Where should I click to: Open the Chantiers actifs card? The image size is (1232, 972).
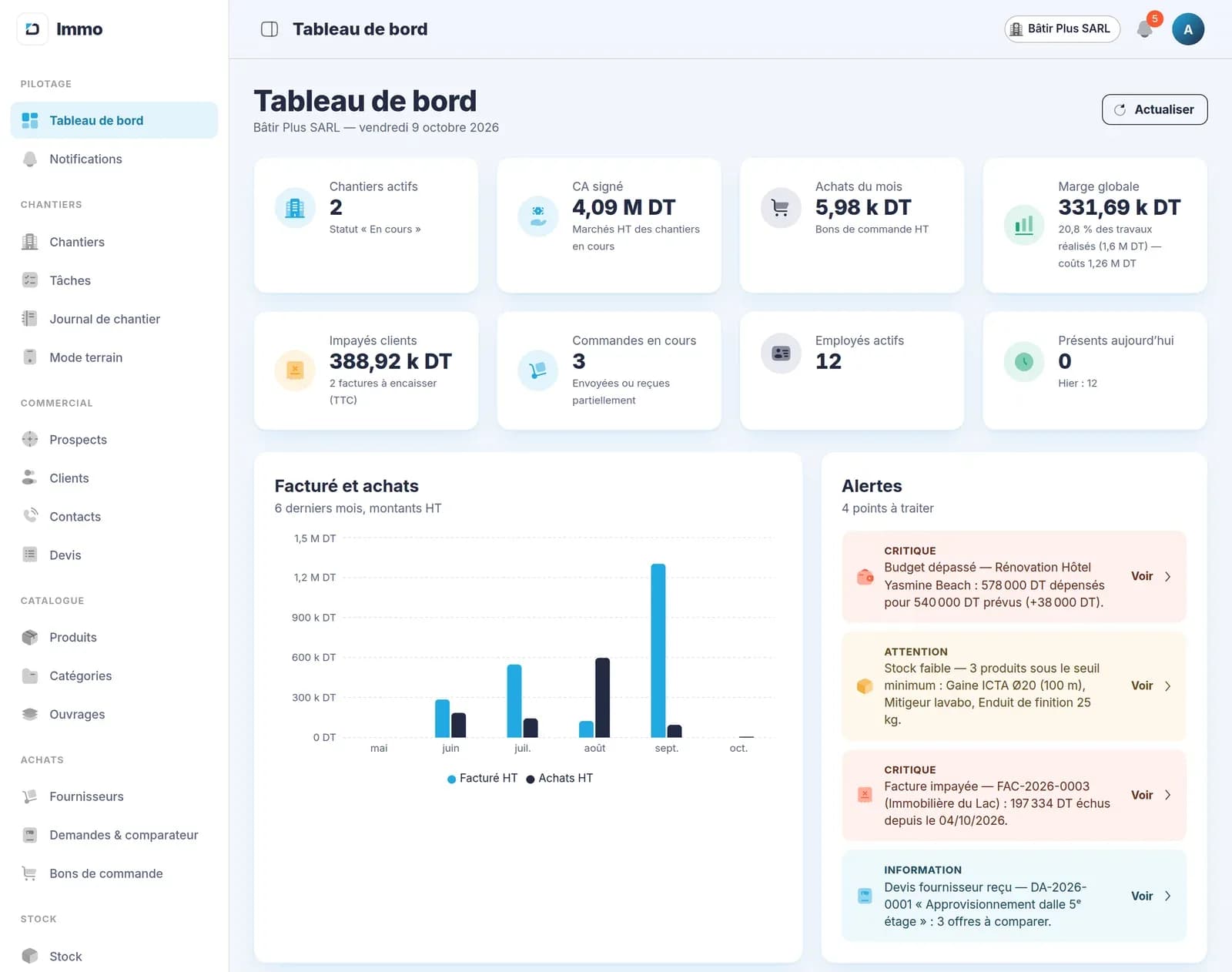366,225
